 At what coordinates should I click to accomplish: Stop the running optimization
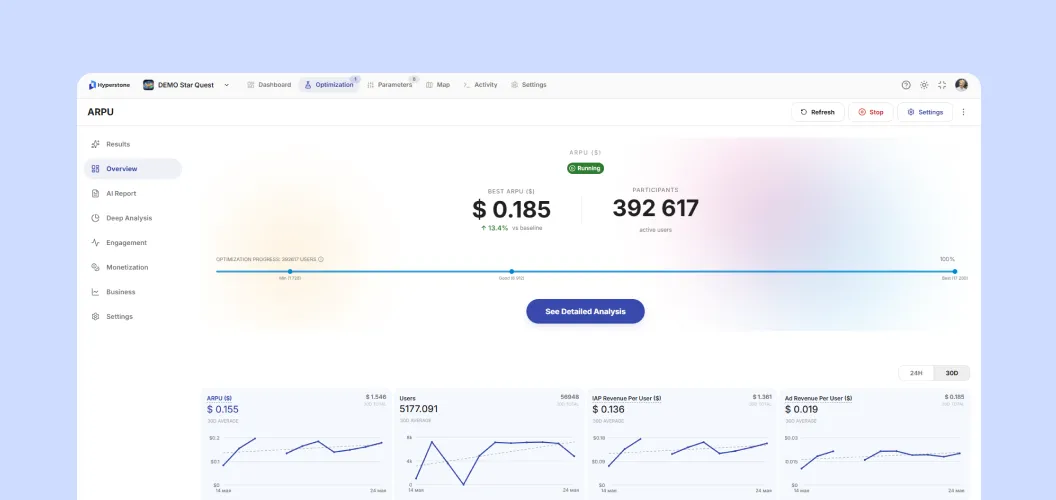[x=871, y=113]
